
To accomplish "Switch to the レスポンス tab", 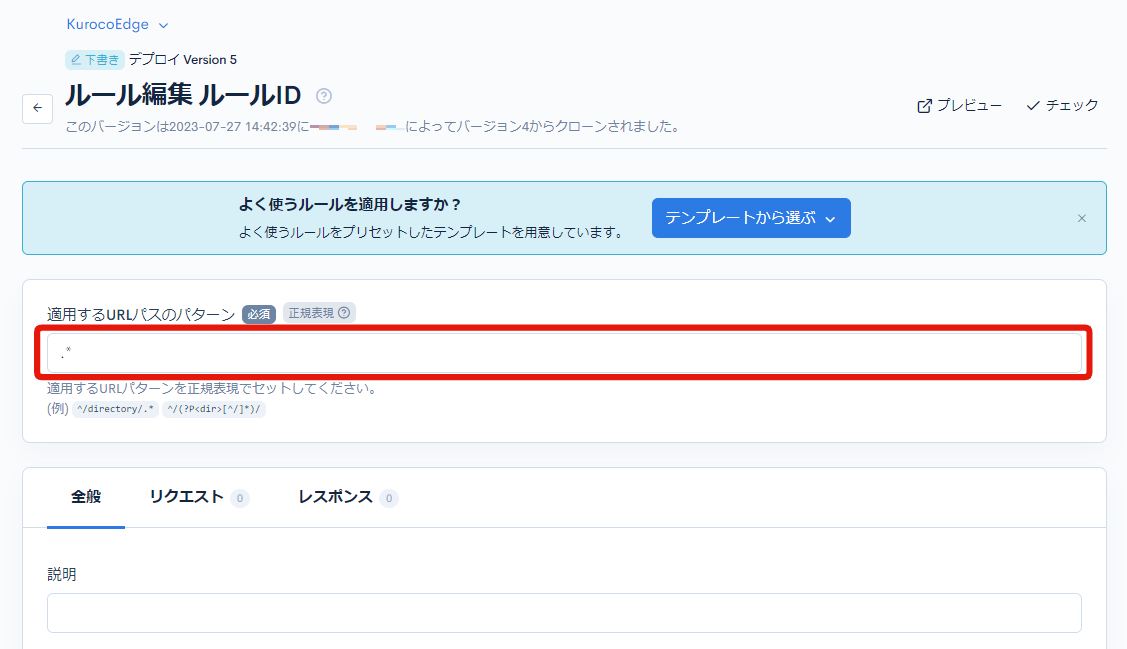I will [x=348, y=497].
